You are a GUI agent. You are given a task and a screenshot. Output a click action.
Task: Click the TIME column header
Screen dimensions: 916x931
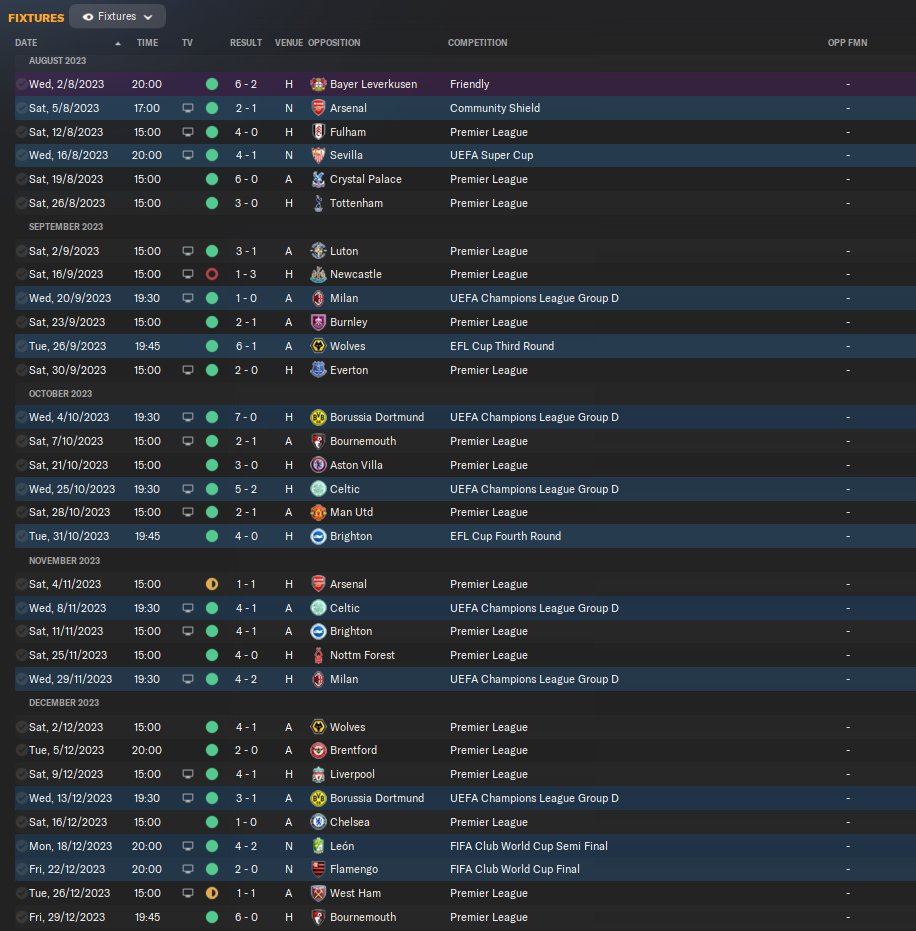[x=147, y=43]
